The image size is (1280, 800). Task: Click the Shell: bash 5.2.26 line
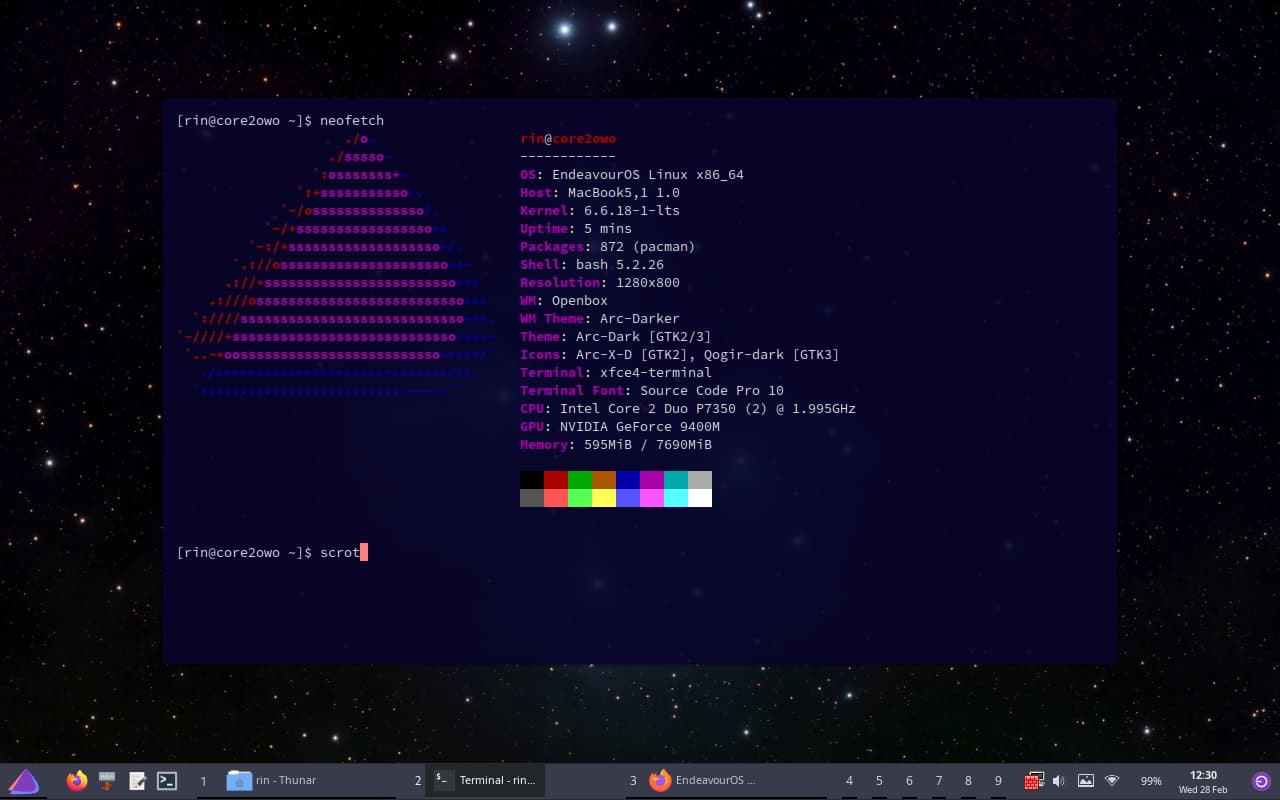(592, 264)
